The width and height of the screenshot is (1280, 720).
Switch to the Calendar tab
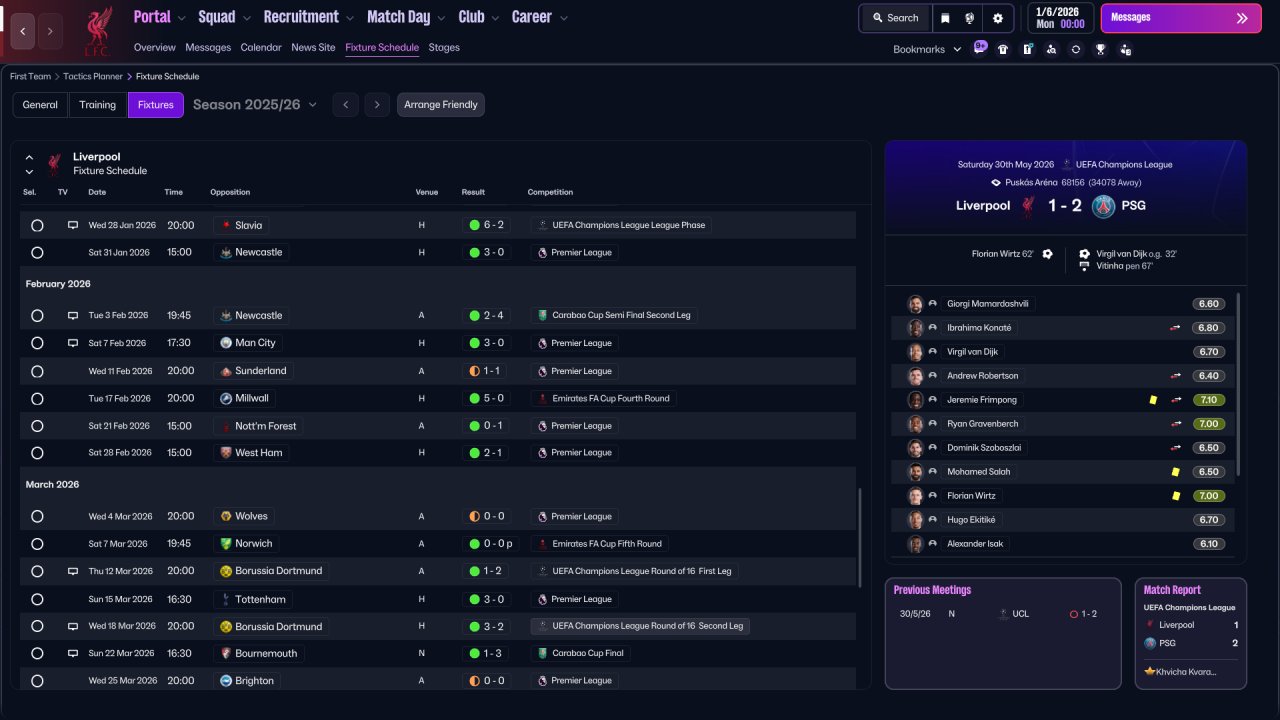pos(261,47)
